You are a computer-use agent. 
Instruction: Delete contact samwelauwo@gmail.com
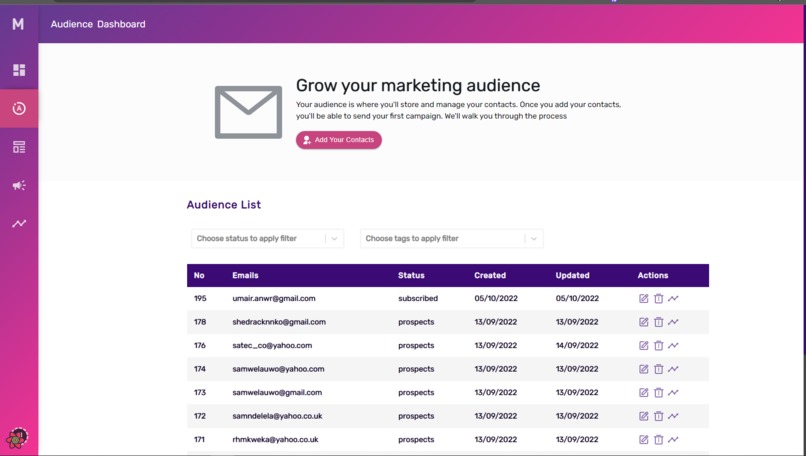pyautogui.click(x=658, y=393)
